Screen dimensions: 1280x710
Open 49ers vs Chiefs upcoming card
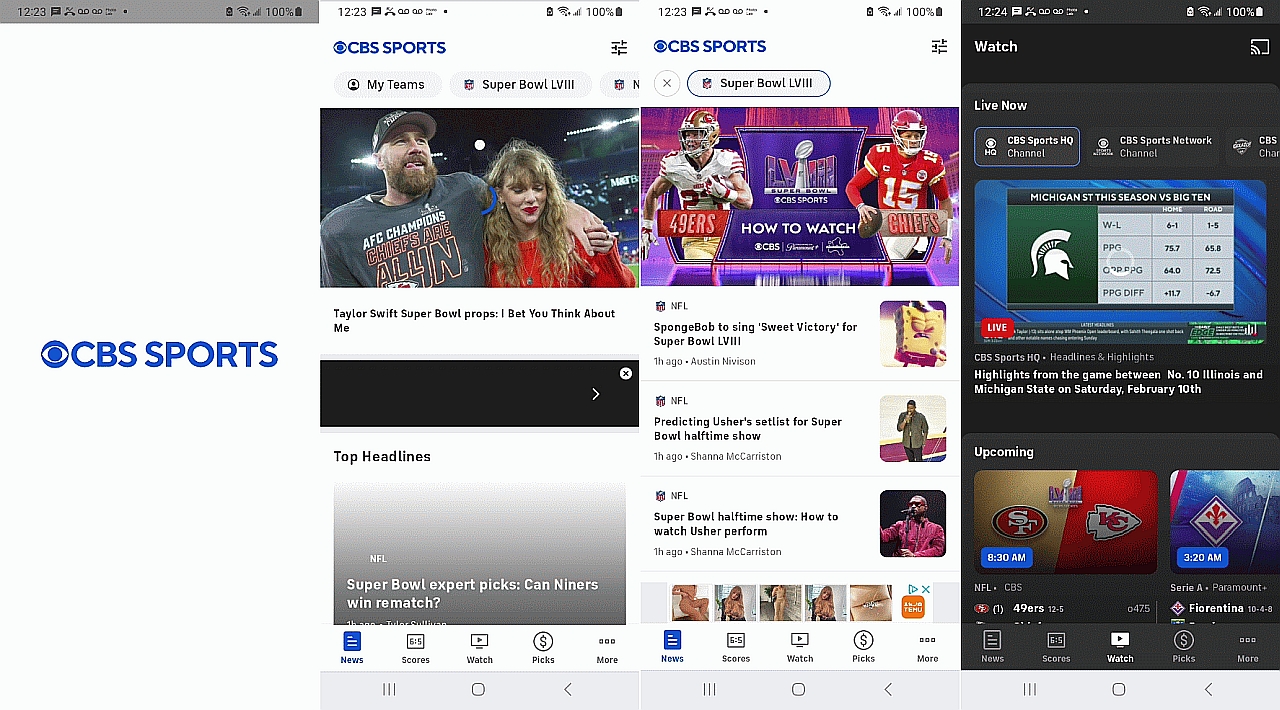[1065, 522]
